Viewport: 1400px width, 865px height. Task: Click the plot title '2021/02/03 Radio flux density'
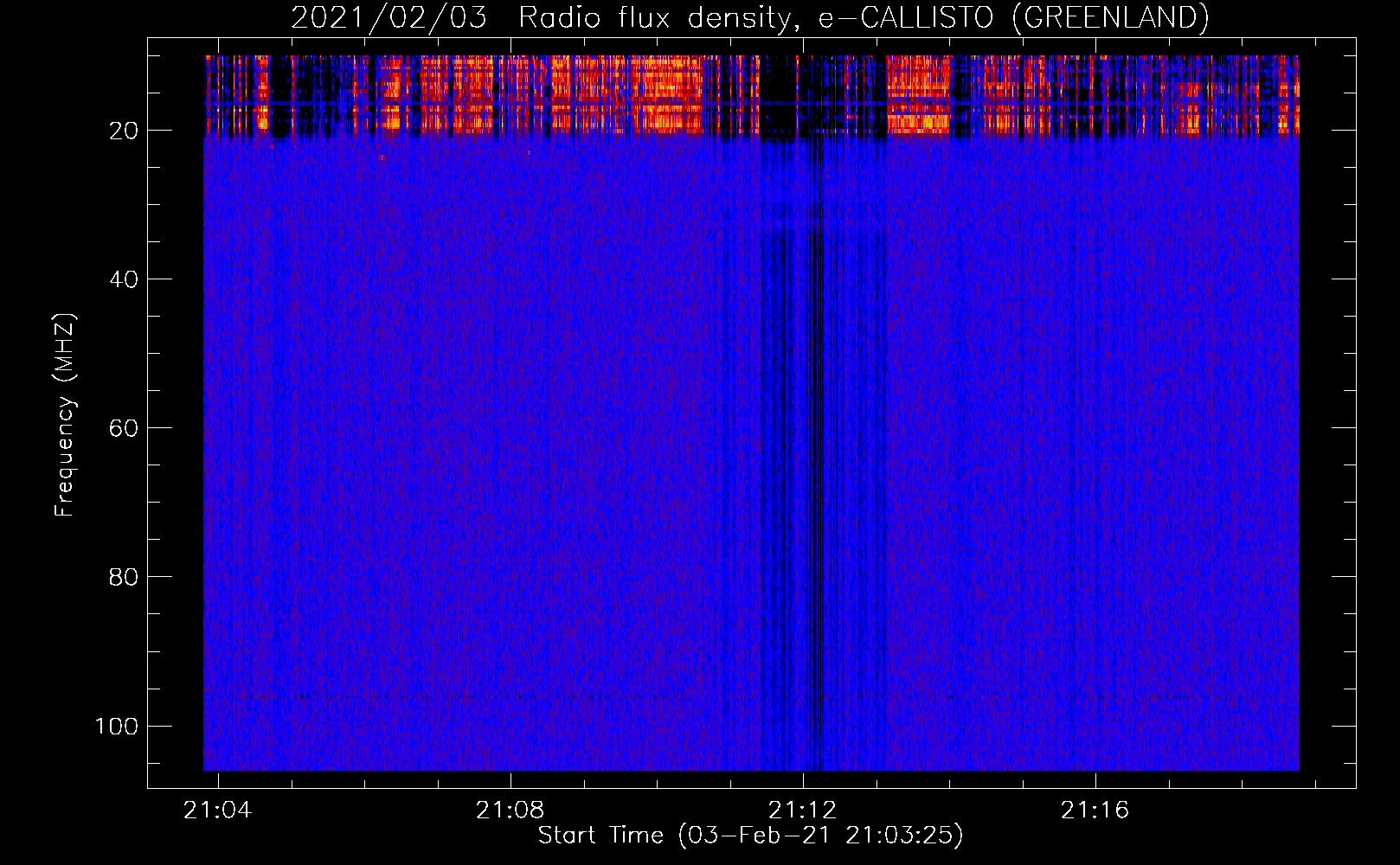[749, 17]
